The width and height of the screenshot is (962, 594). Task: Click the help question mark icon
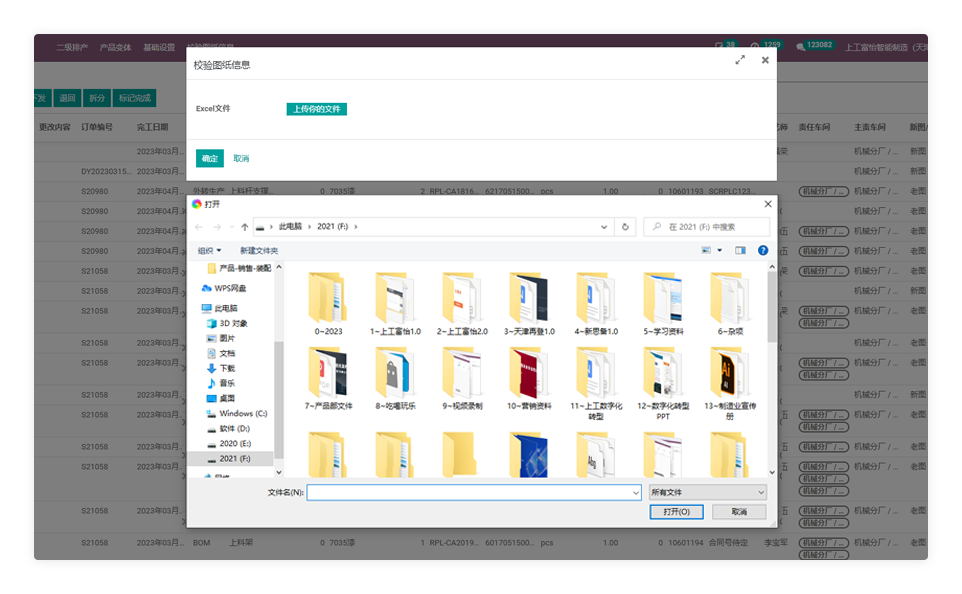pos(763,250)
